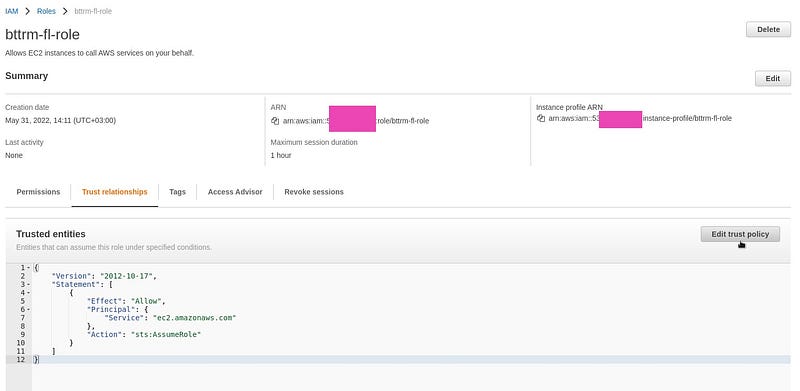This screenshot has height=391, width=800.
Task: Click the Edit trust policy button
Action: click(x=740, y=234)
